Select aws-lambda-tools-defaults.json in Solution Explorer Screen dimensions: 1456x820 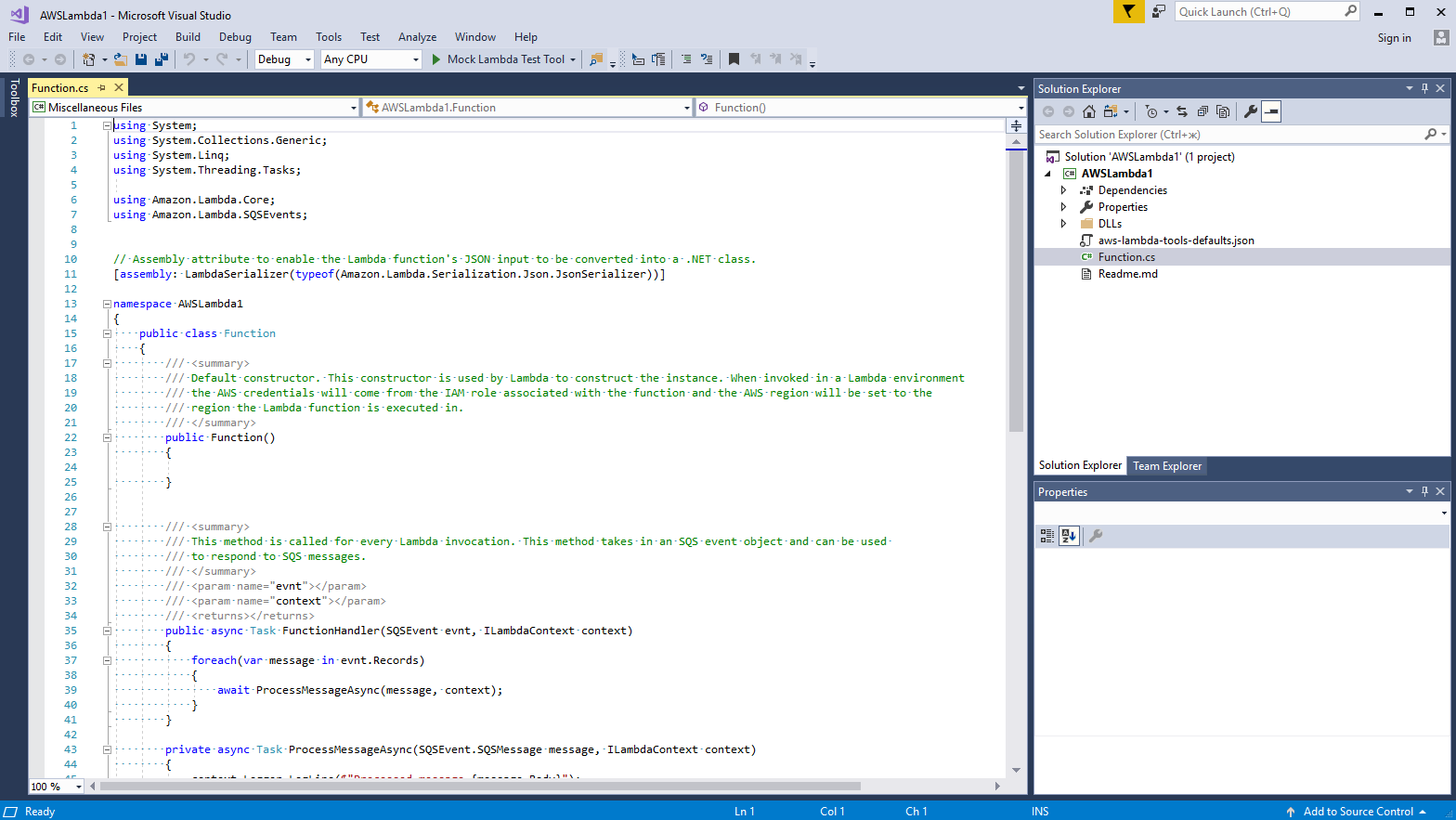point(1176,241)
